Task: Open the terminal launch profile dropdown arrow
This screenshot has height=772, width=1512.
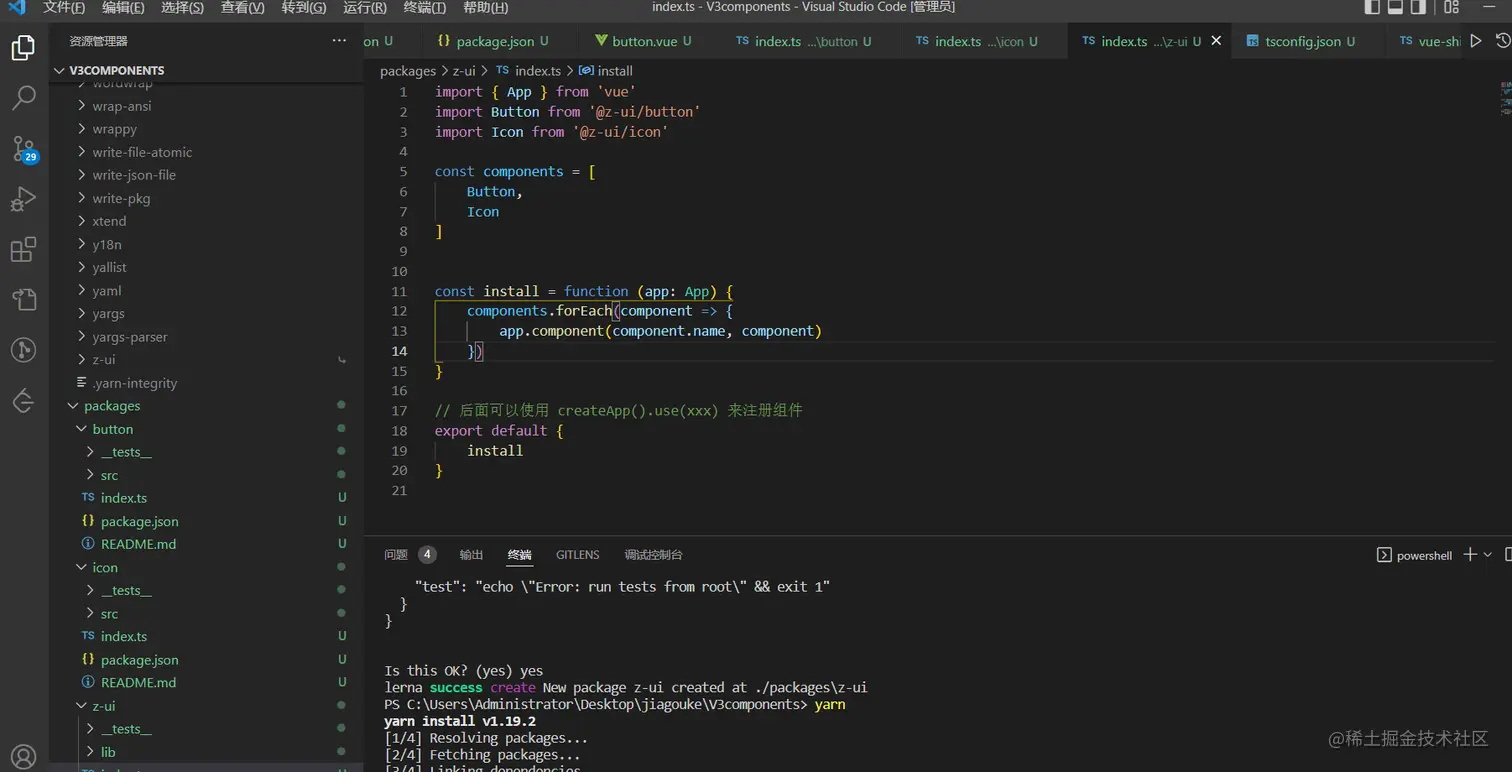Action: (1488, 555)
